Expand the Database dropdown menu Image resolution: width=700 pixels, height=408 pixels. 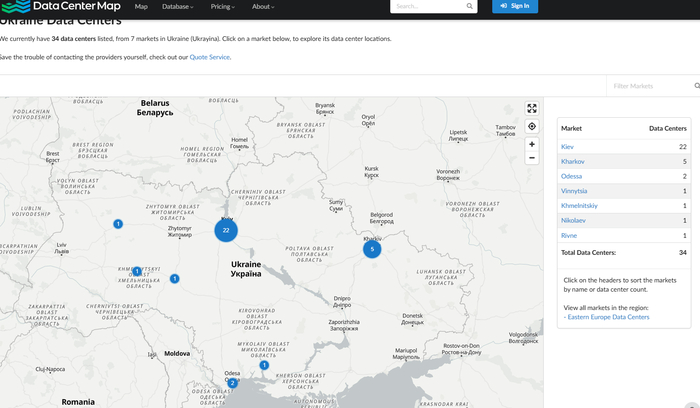click(178, 6)
